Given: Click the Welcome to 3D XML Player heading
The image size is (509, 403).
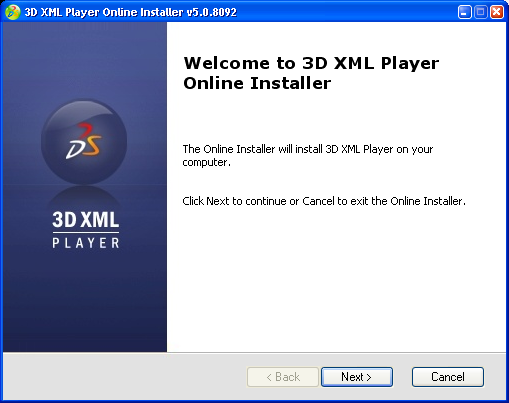Looking at the screenshot, I should click(311, 63).
